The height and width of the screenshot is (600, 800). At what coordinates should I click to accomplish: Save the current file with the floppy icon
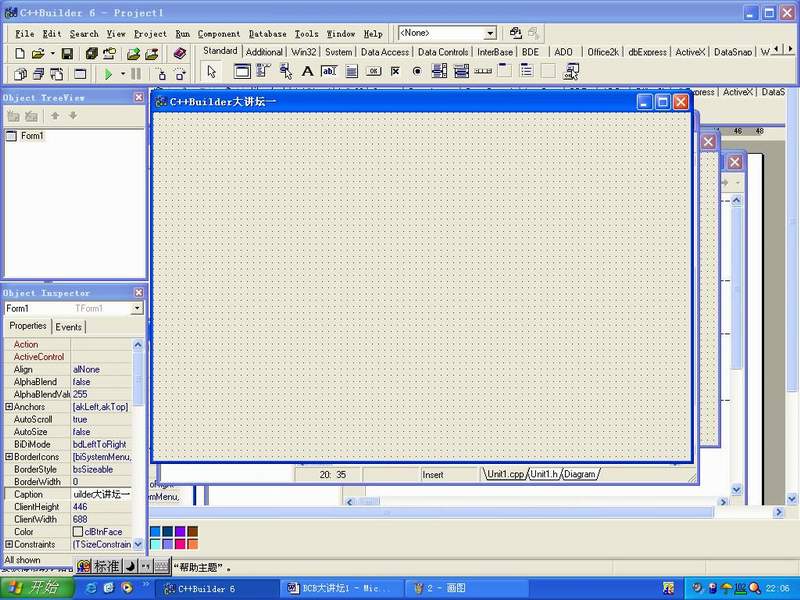point(67,53)
